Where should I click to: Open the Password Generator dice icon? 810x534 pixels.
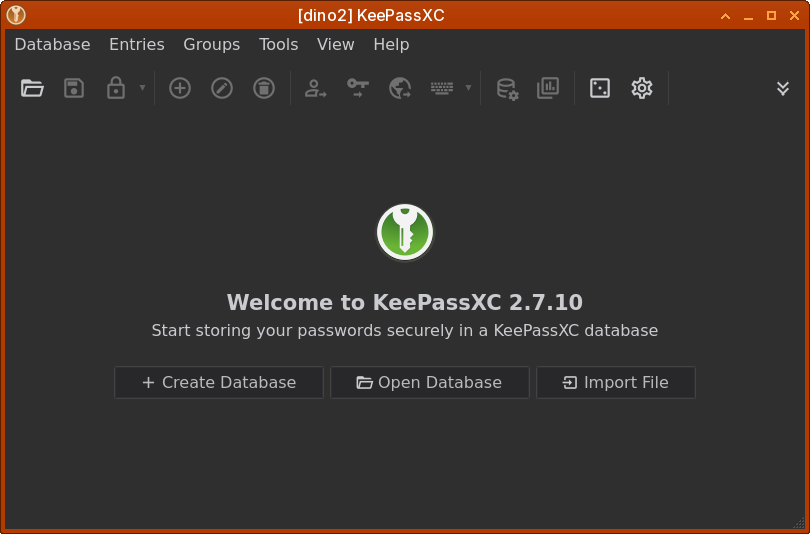point(600,88)
